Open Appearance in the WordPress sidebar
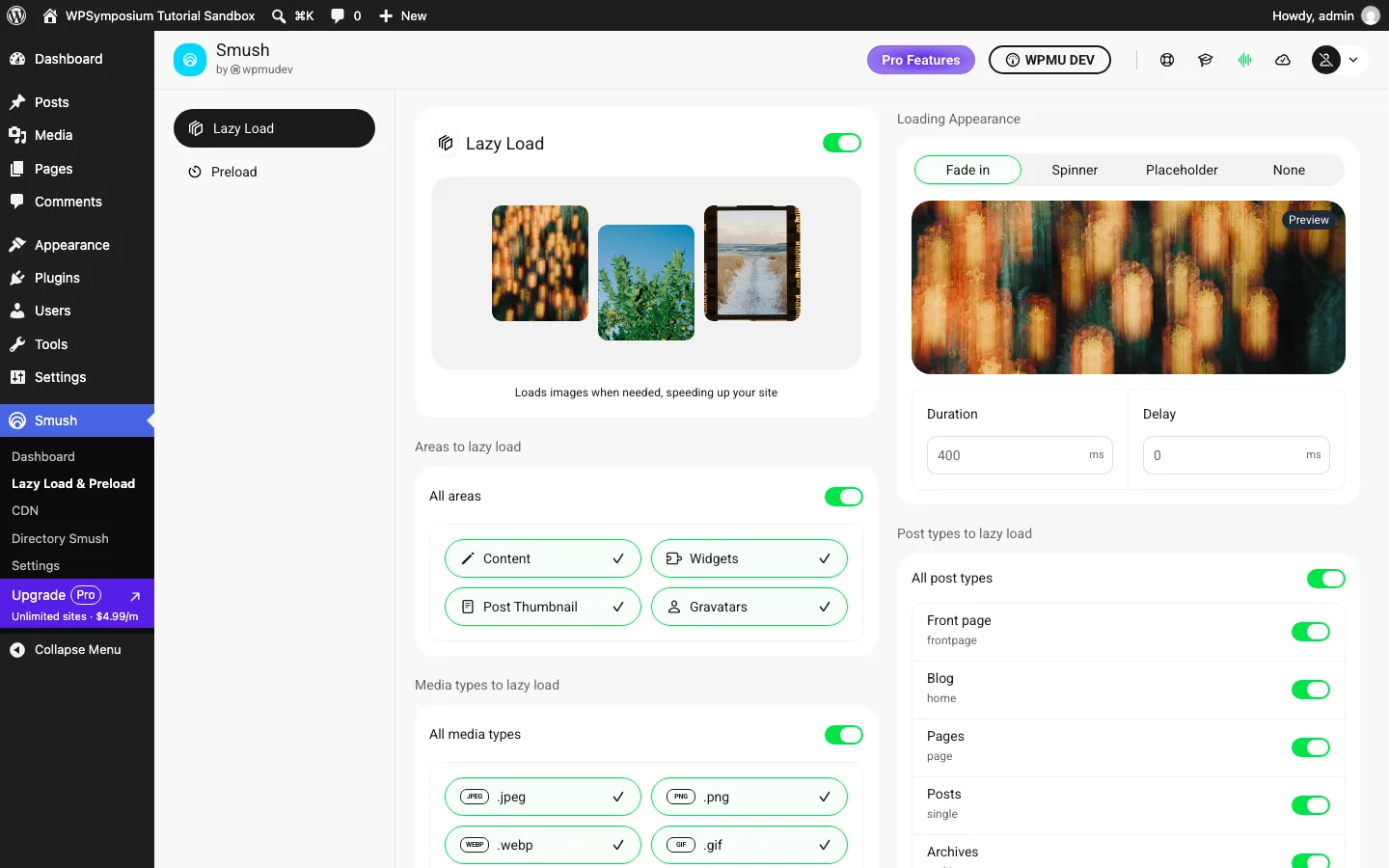Image resolution: width=1389 pixels, height=868 pixels. 77,245
